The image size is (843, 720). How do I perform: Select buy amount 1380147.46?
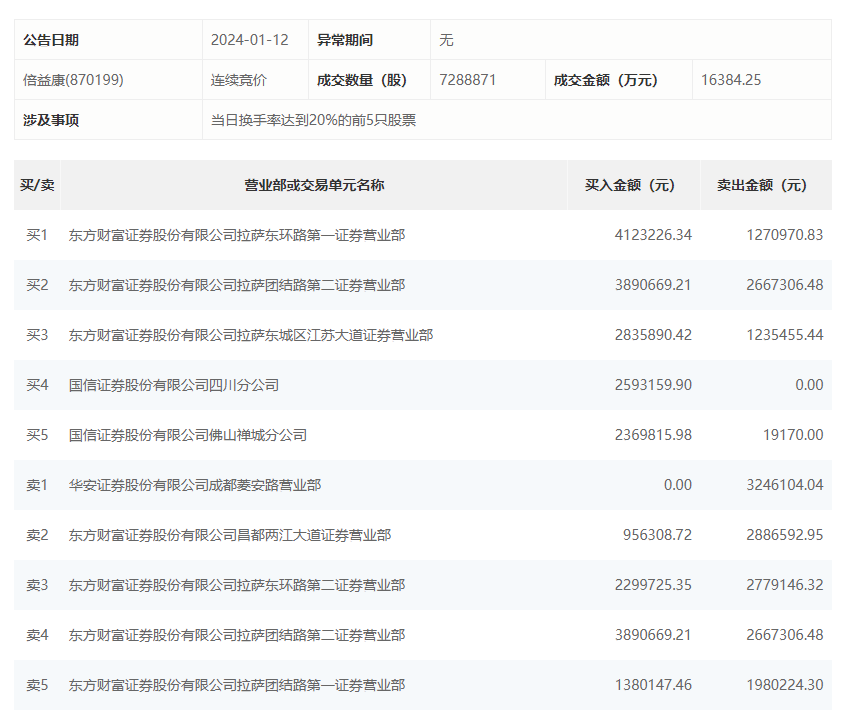tap(653, 685)
